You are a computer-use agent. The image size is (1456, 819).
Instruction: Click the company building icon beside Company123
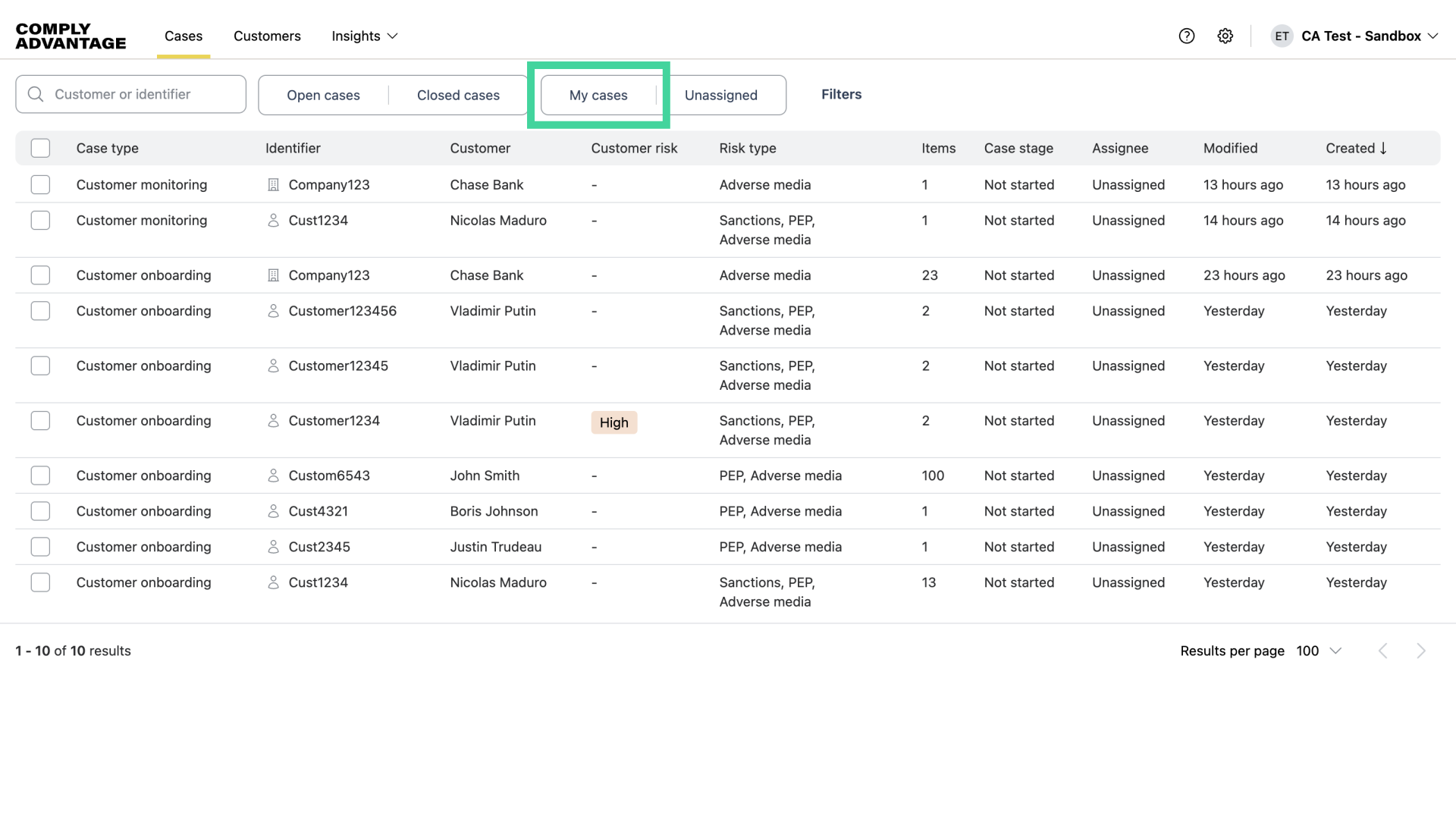coord(274,184)
